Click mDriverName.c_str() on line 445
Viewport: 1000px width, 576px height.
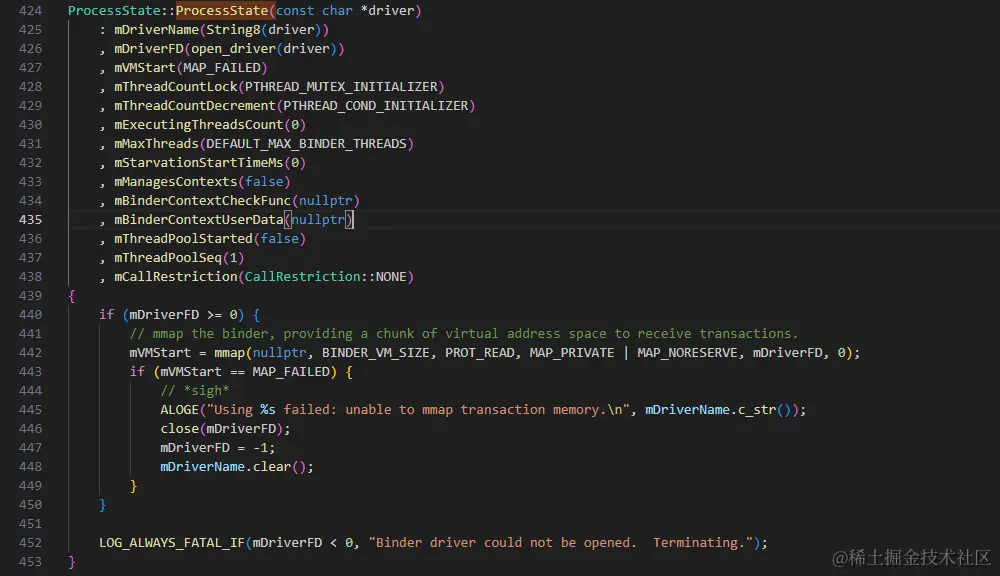click(x=717, y=410)
